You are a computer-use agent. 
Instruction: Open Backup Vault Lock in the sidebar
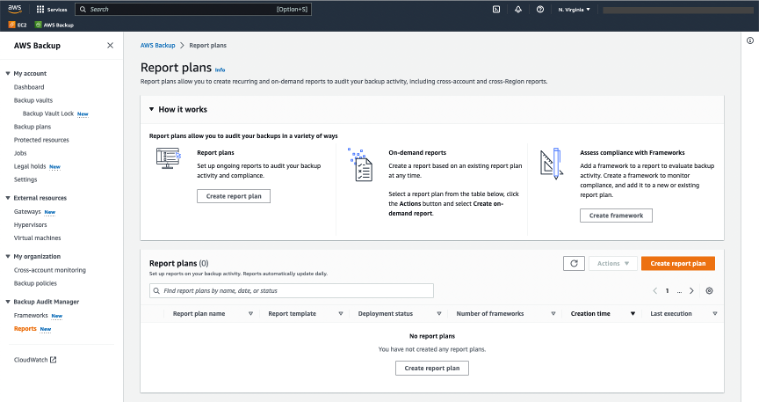[x=48, y=113]
